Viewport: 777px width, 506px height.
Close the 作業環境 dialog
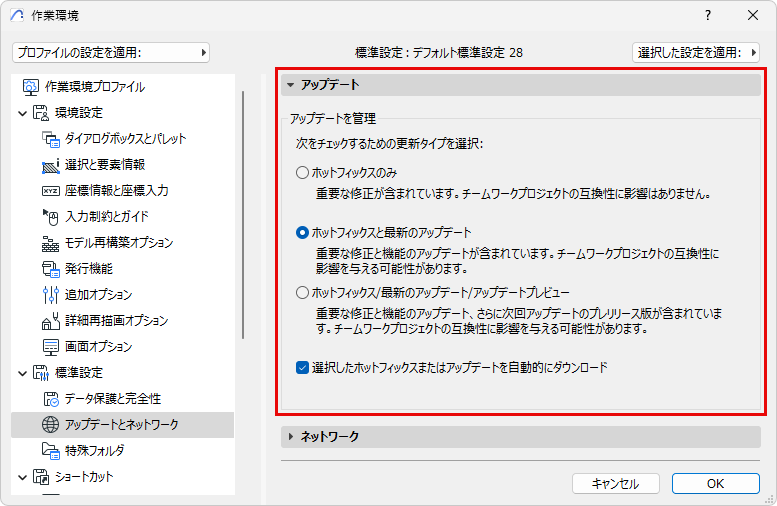pos(753,15)
